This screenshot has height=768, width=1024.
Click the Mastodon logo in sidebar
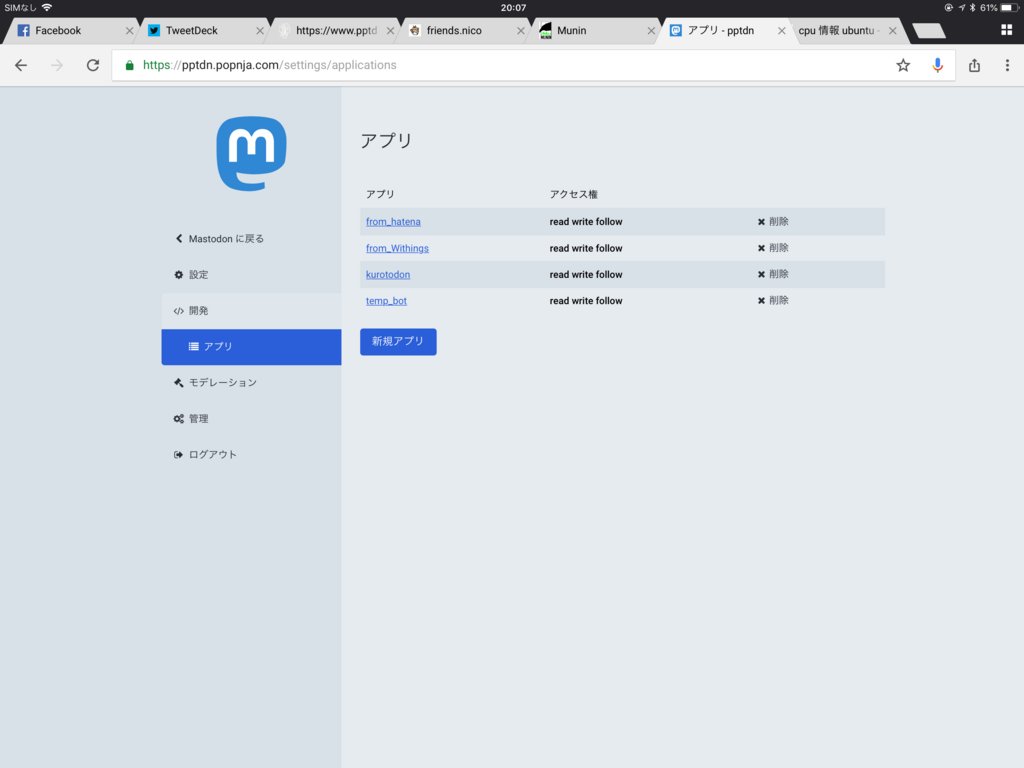tap(251, 153)
